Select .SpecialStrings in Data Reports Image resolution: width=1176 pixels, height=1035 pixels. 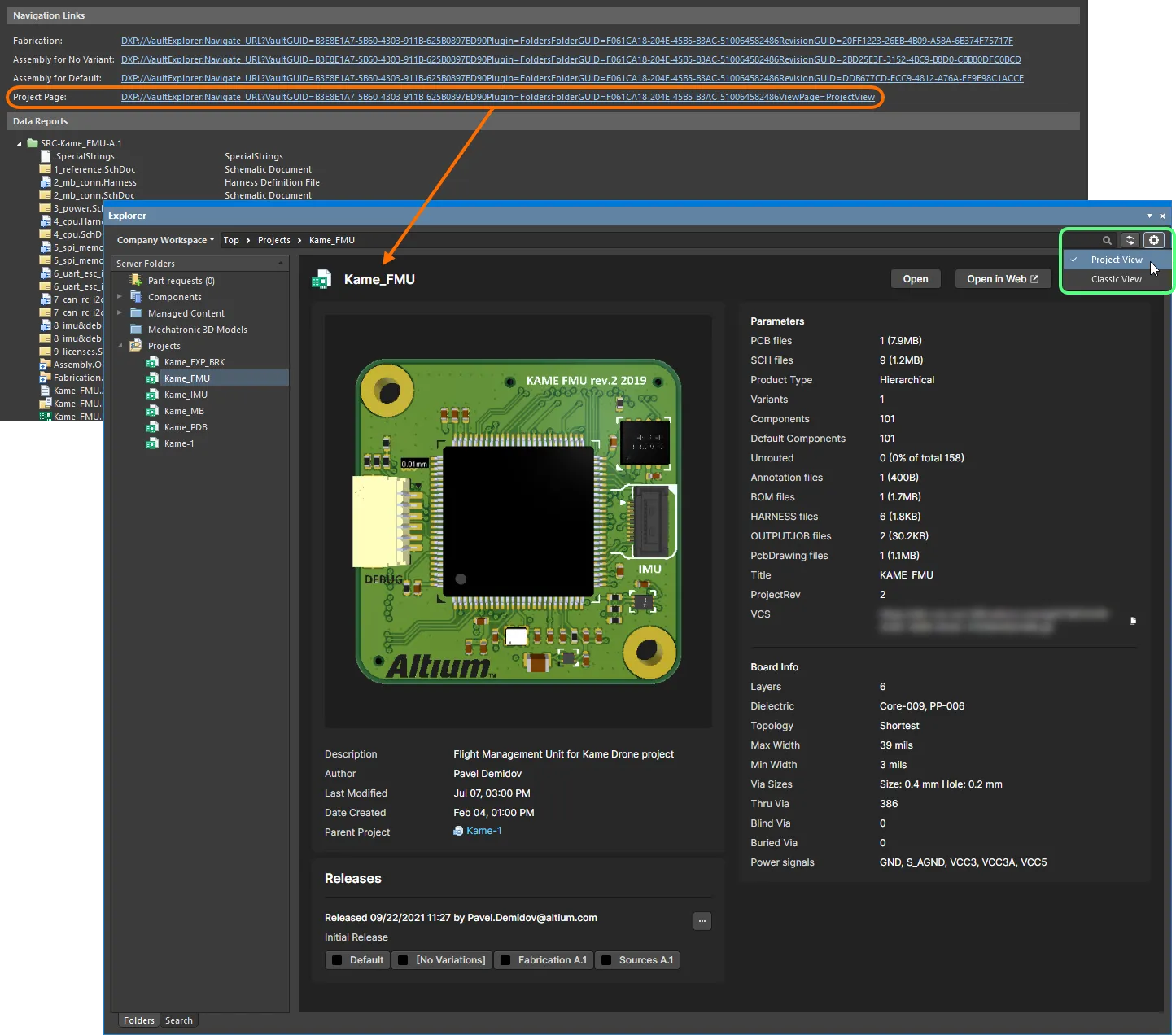85,156
